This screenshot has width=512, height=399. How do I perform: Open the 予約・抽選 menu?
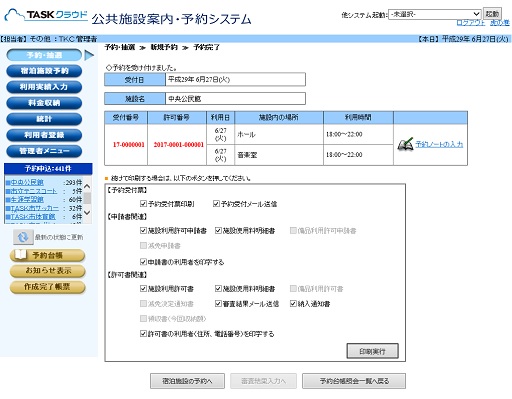click(44, 55)
